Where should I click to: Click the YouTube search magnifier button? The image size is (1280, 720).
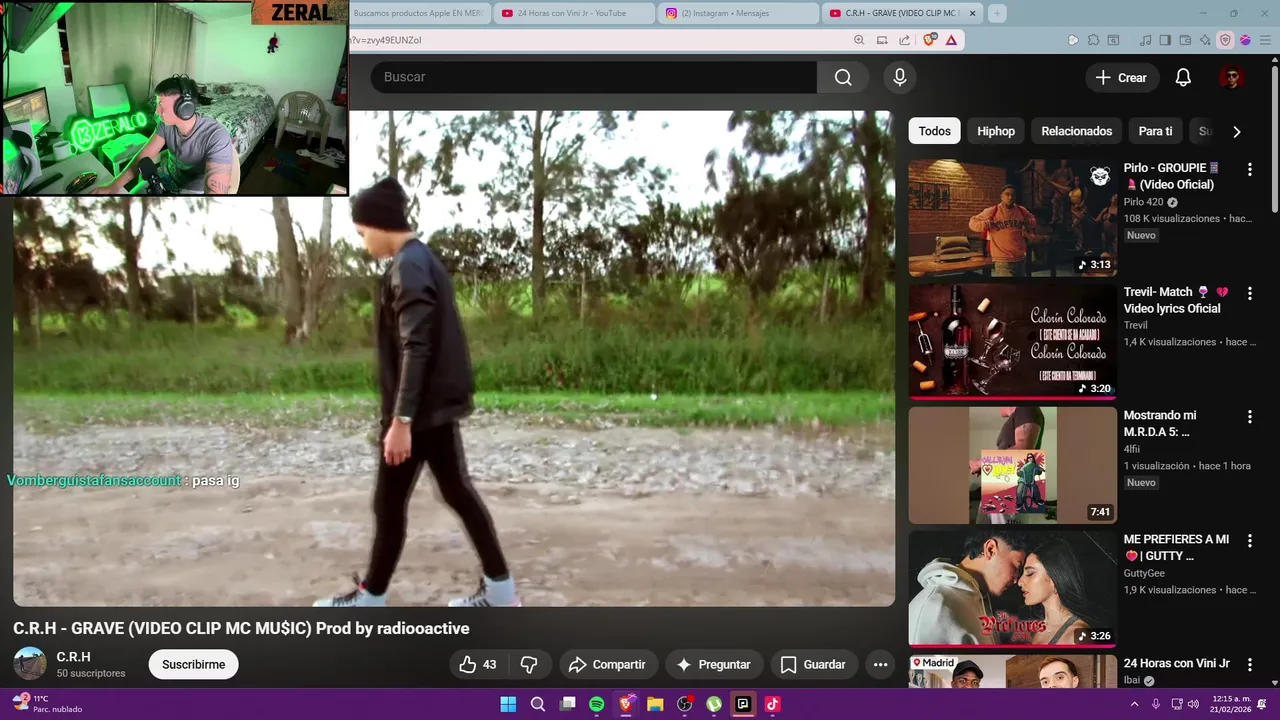843,77
